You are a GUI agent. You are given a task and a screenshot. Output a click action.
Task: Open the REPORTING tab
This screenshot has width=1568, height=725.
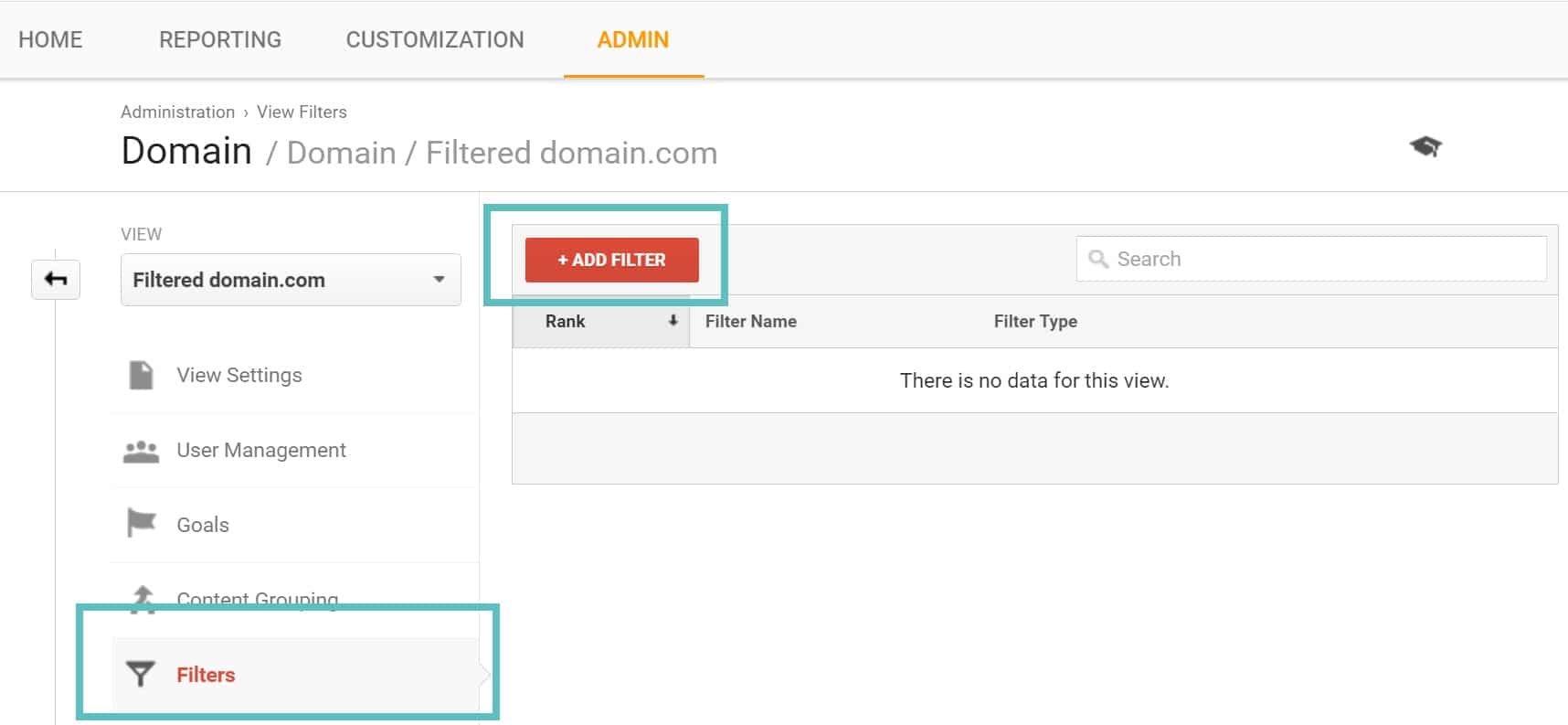click(x=220, y=39)
